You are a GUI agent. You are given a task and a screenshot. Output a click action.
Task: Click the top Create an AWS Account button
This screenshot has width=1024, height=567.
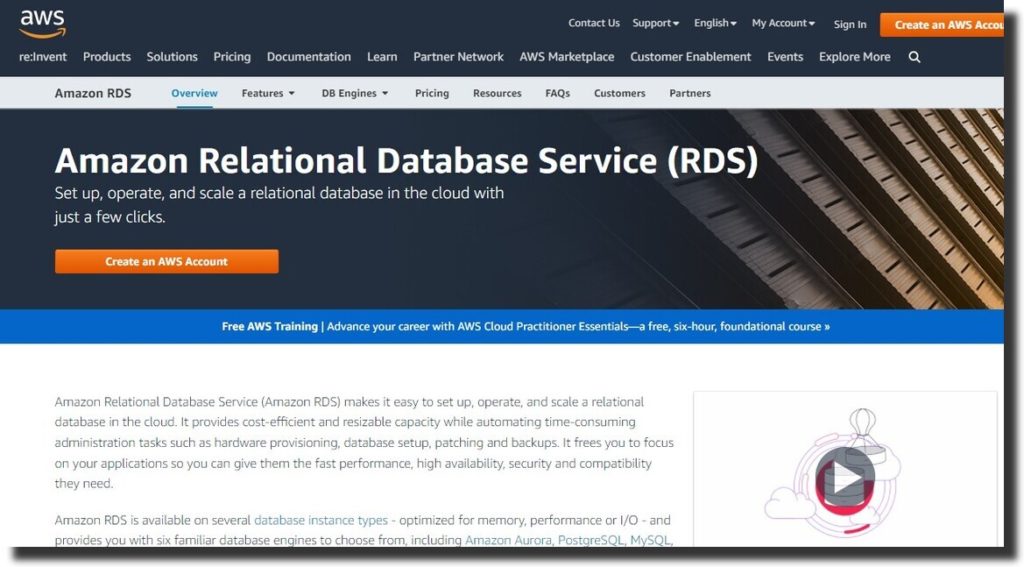click(942, 25)
